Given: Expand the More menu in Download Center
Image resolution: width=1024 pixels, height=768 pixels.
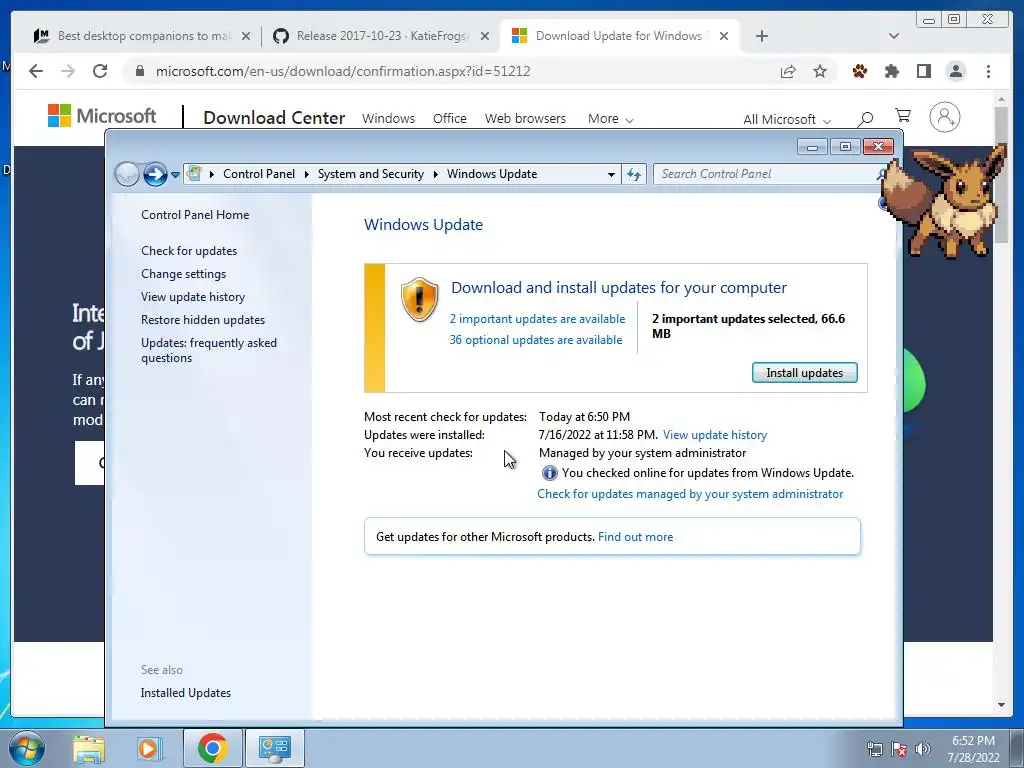Looking at the screenshot, I should [611, 119].
